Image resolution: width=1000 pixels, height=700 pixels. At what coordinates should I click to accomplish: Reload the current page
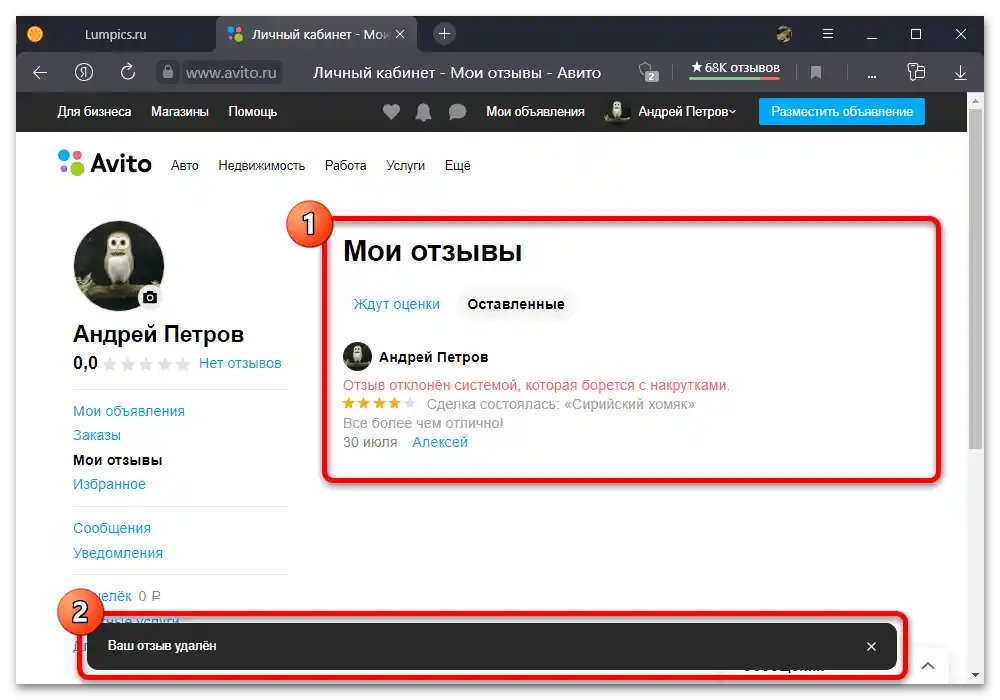pyautogui.click(x=128, y=72)
